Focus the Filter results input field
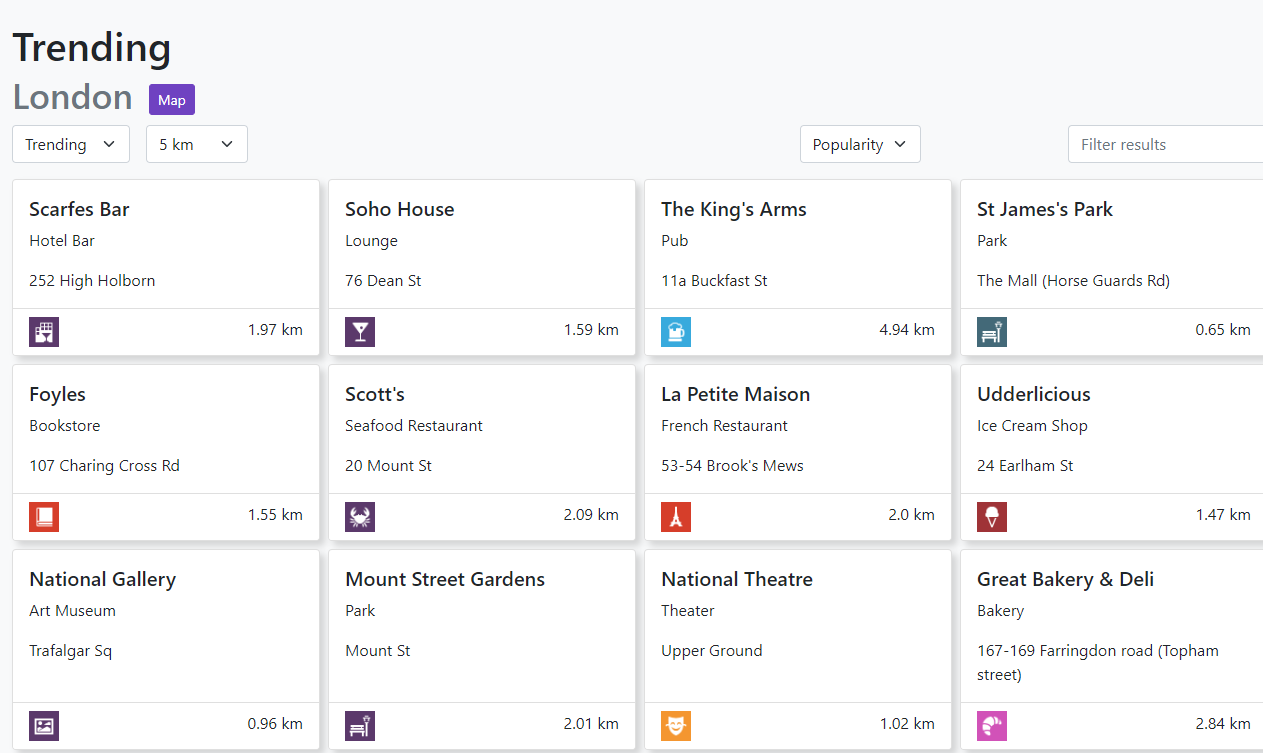The width and height of the screenshot is (1263, 753). click(x=1165, y=144)
